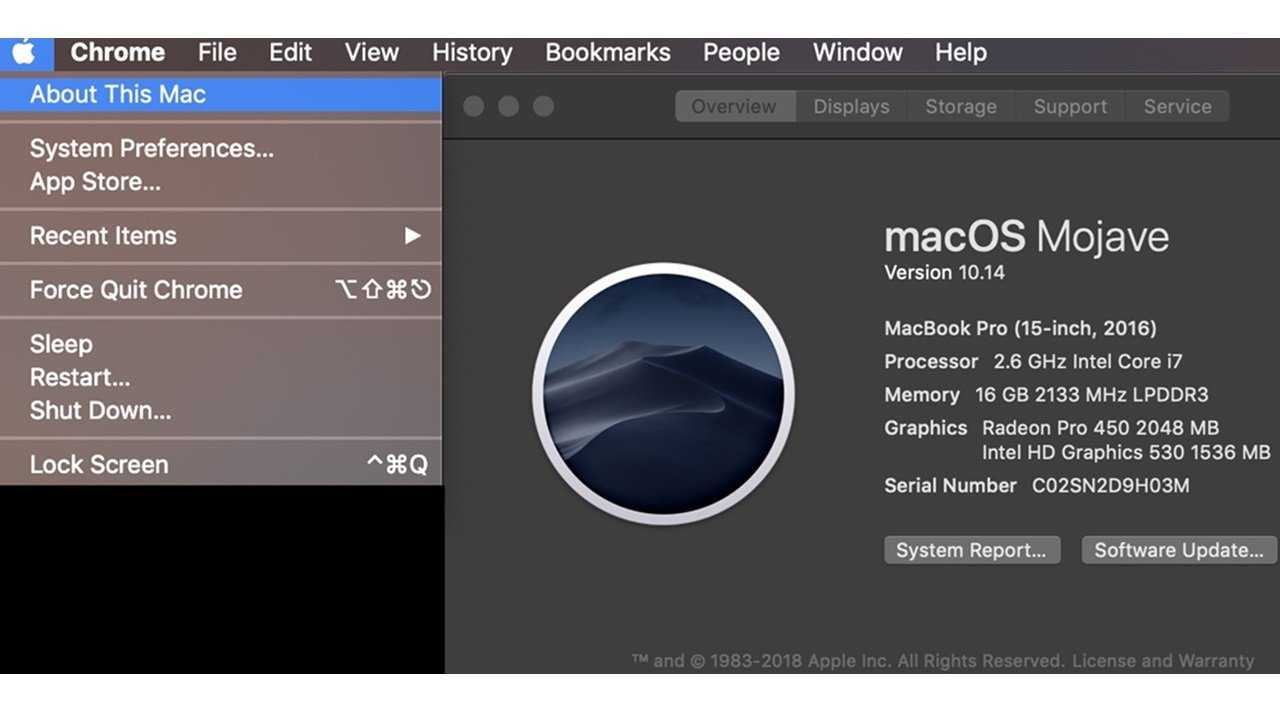
Task: Click the Software Update button
Action: pyautogui.click(x=1178, y=549)
